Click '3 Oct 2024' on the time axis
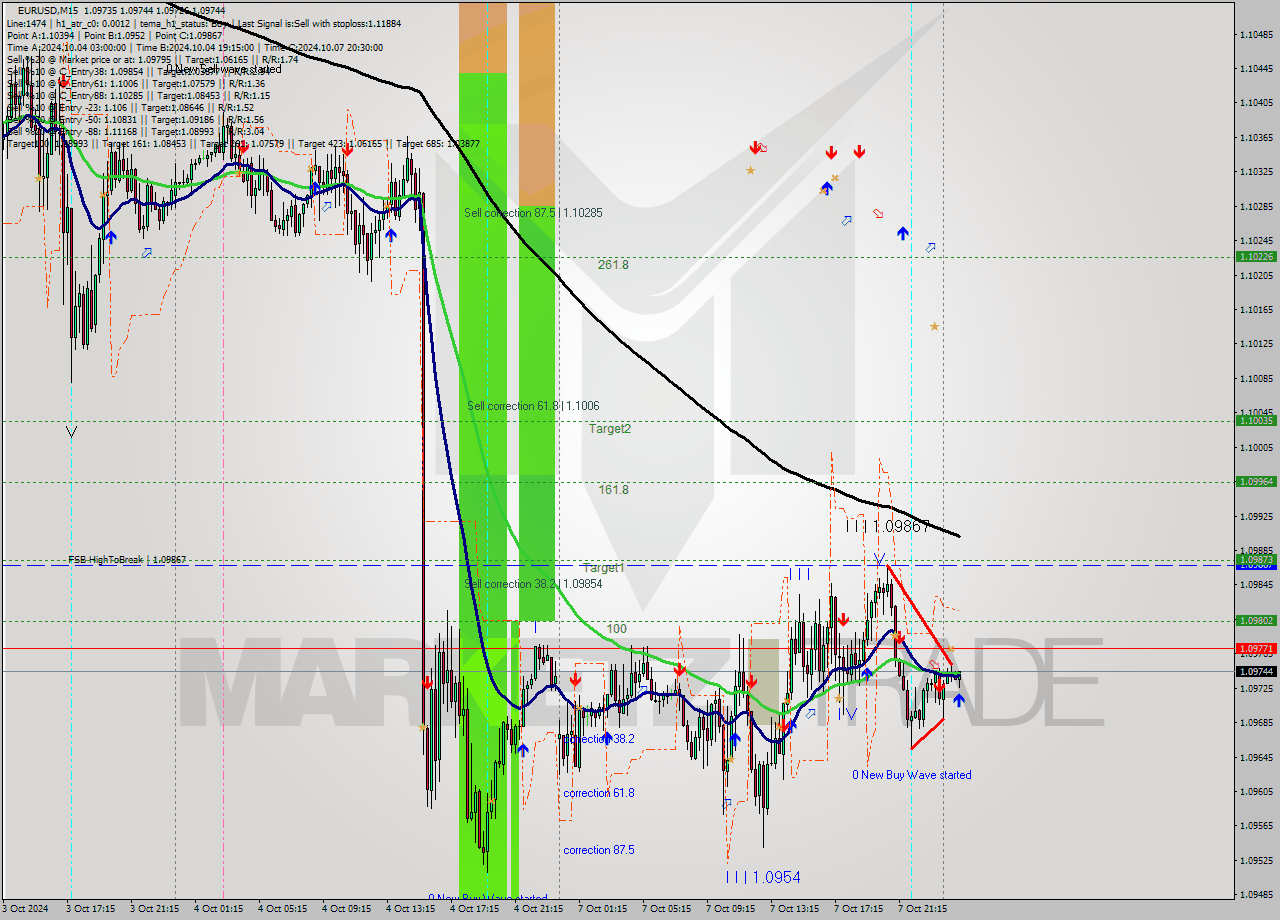Viewport: 1280px width, 920px height. tap(25, 909)
